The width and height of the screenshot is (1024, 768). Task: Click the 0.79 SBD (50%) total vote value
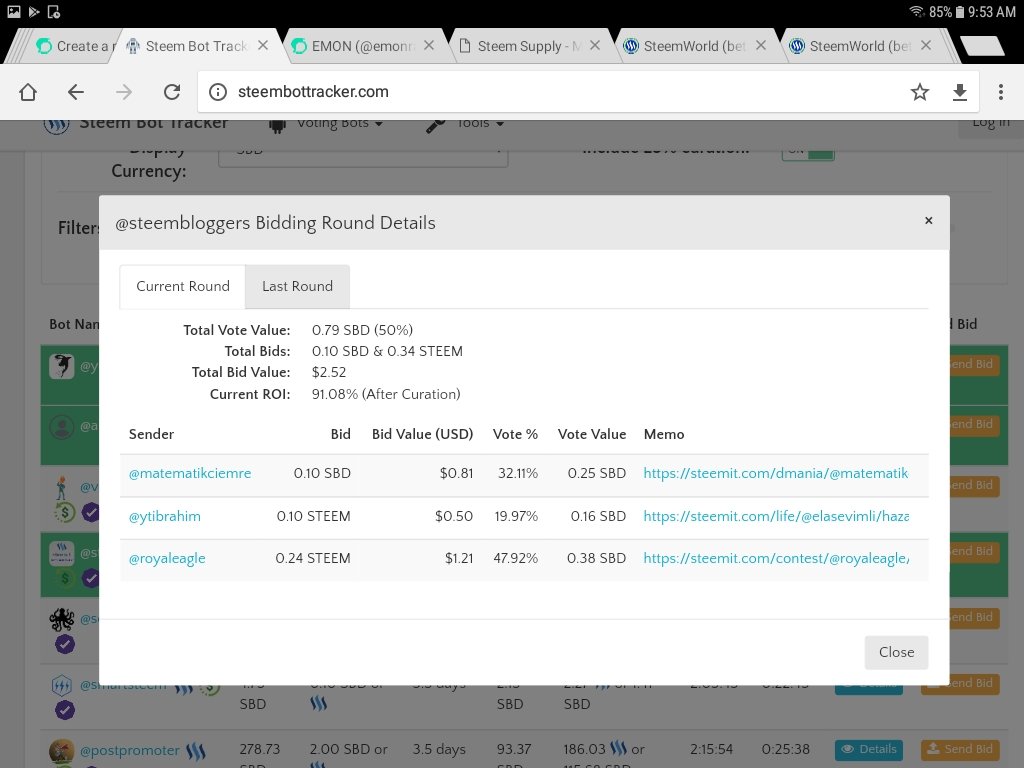(x=362, y=330)
